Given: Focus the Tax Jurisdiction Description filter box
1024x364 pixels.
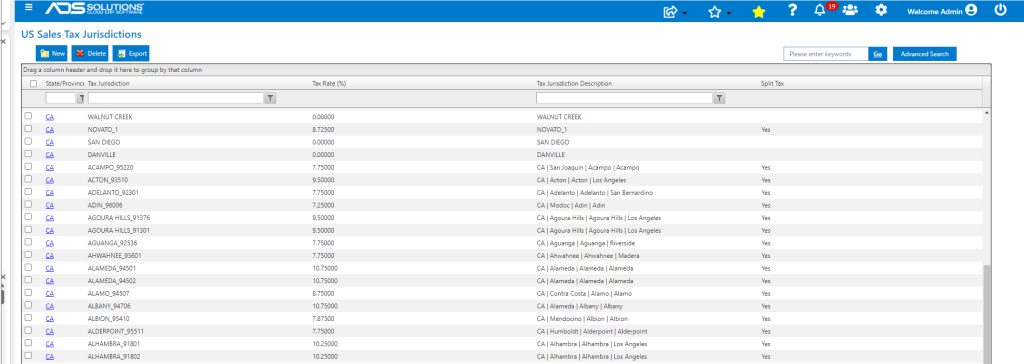Looking at the screenshot, I should 624,98.
